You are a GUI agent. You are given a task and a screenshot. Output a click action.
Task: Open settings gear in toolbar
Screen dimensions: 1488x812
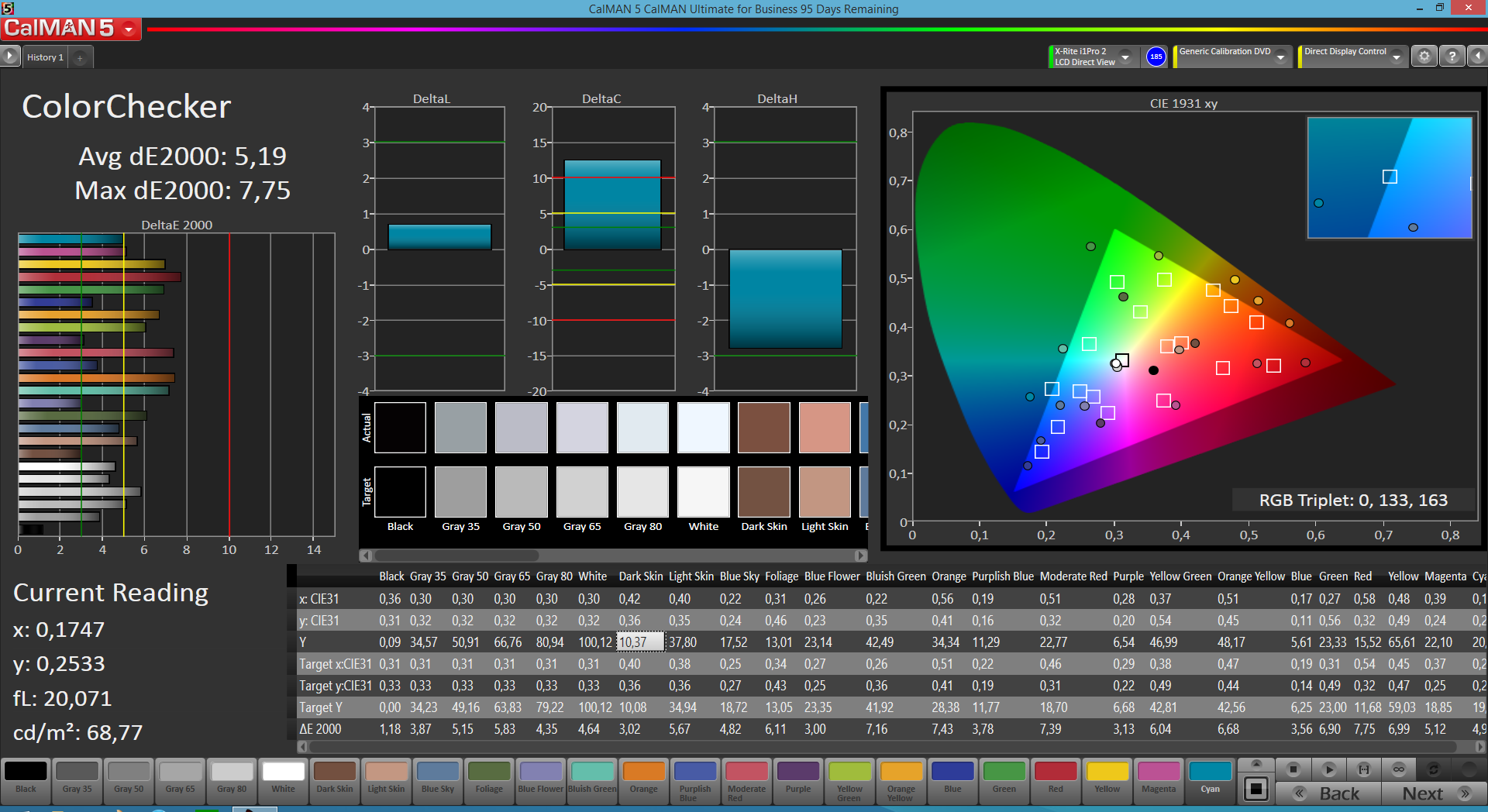[x=1424, y=57]
